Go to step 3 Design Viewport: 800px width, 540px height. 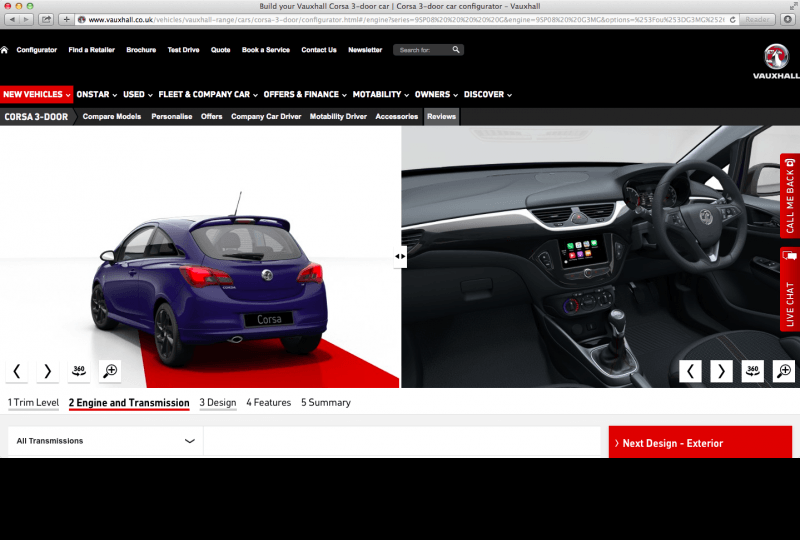click(x=218, y=403)
